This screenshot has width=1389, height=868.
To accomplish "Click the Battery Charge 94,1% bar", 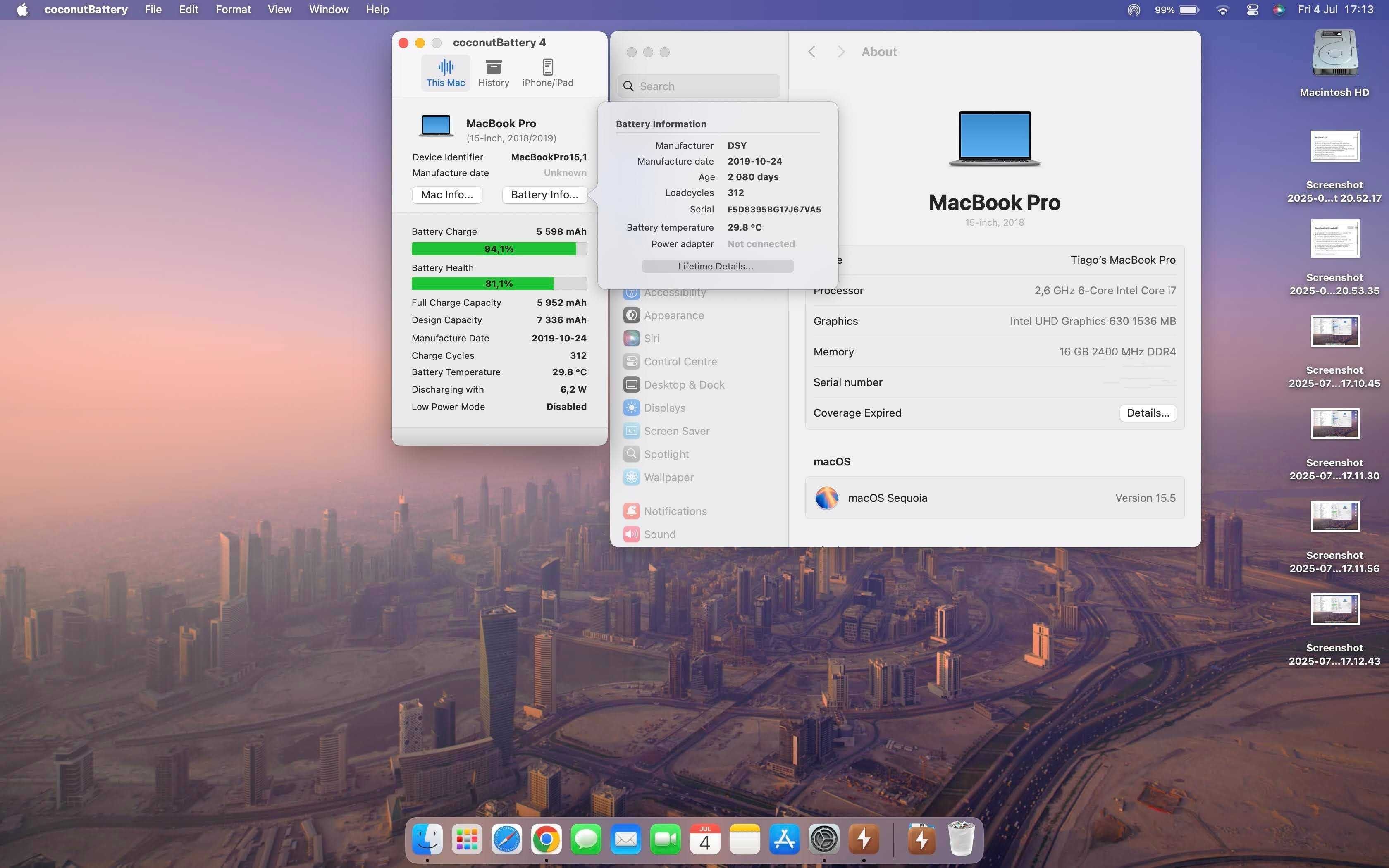I will click(x=499, y=248).
